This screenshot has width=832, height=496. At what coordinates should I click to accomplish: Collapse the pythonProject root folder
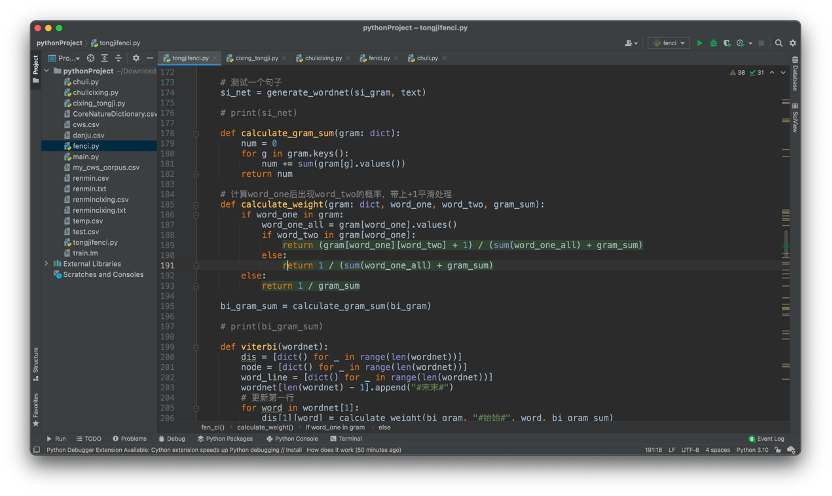pyautogui.click(x=47, y=71)
